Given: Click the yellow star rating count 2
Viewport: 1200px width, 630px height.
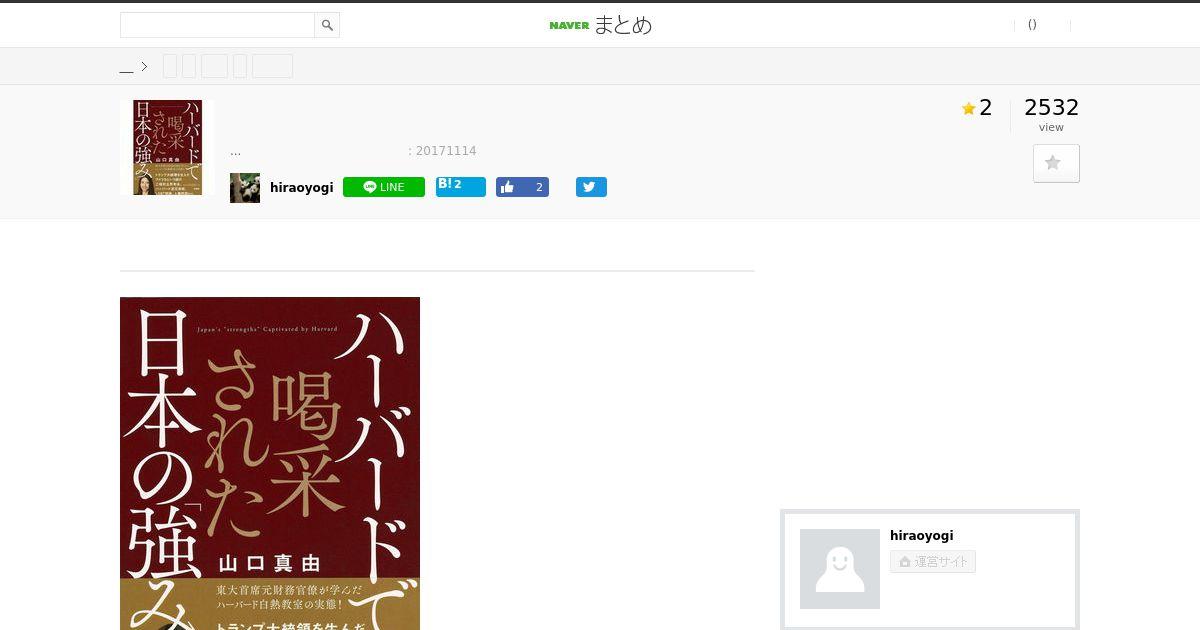Looking at the screenshot, I should [977, 108].
